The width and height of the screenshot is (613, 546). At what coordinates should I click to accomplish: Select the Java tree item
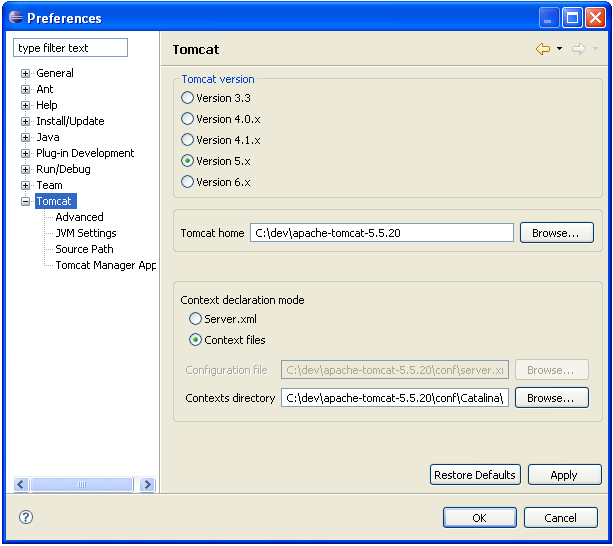tap(48, 137)
